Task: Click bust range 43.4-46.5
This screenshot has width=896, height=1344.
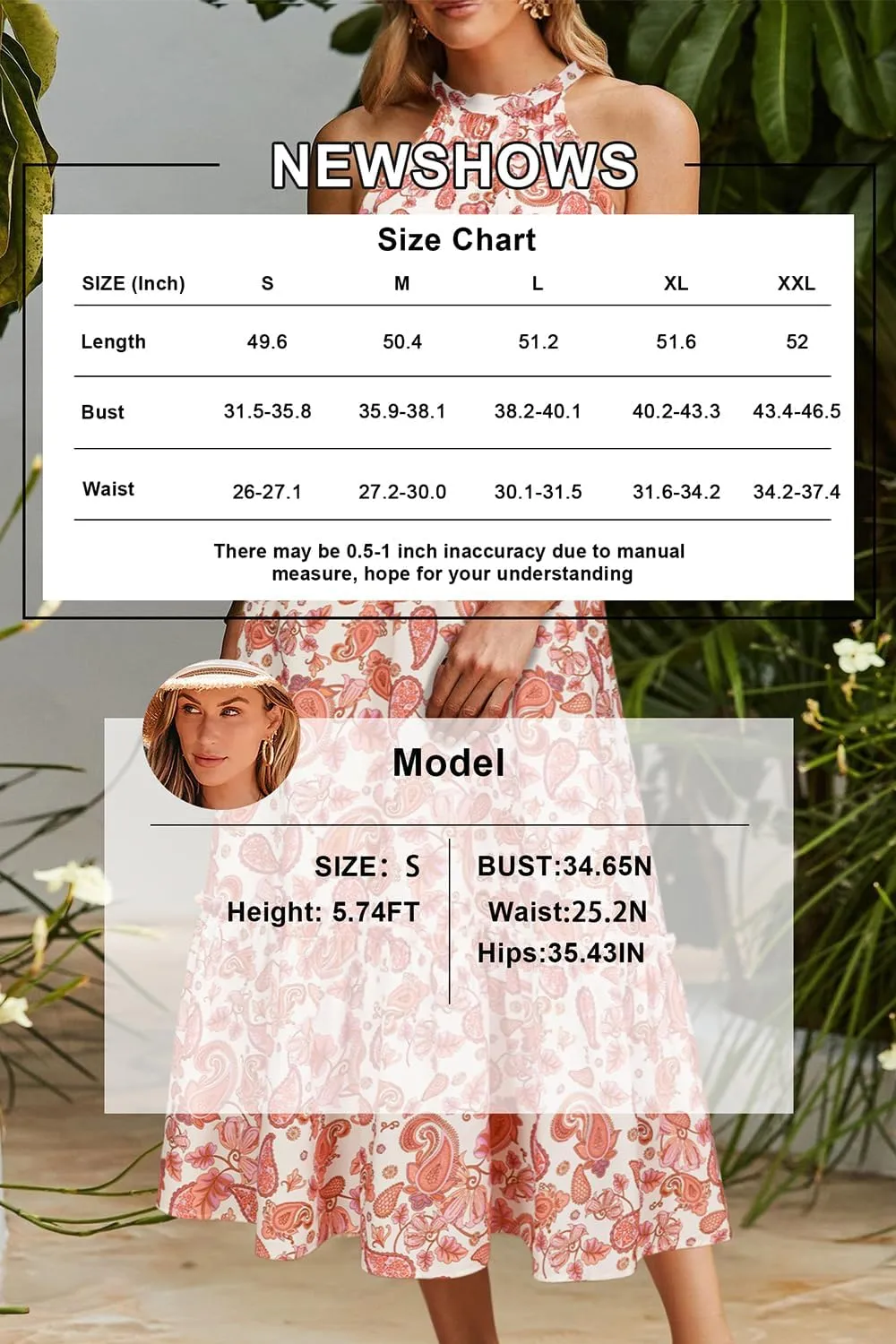Action: [797, 411]
